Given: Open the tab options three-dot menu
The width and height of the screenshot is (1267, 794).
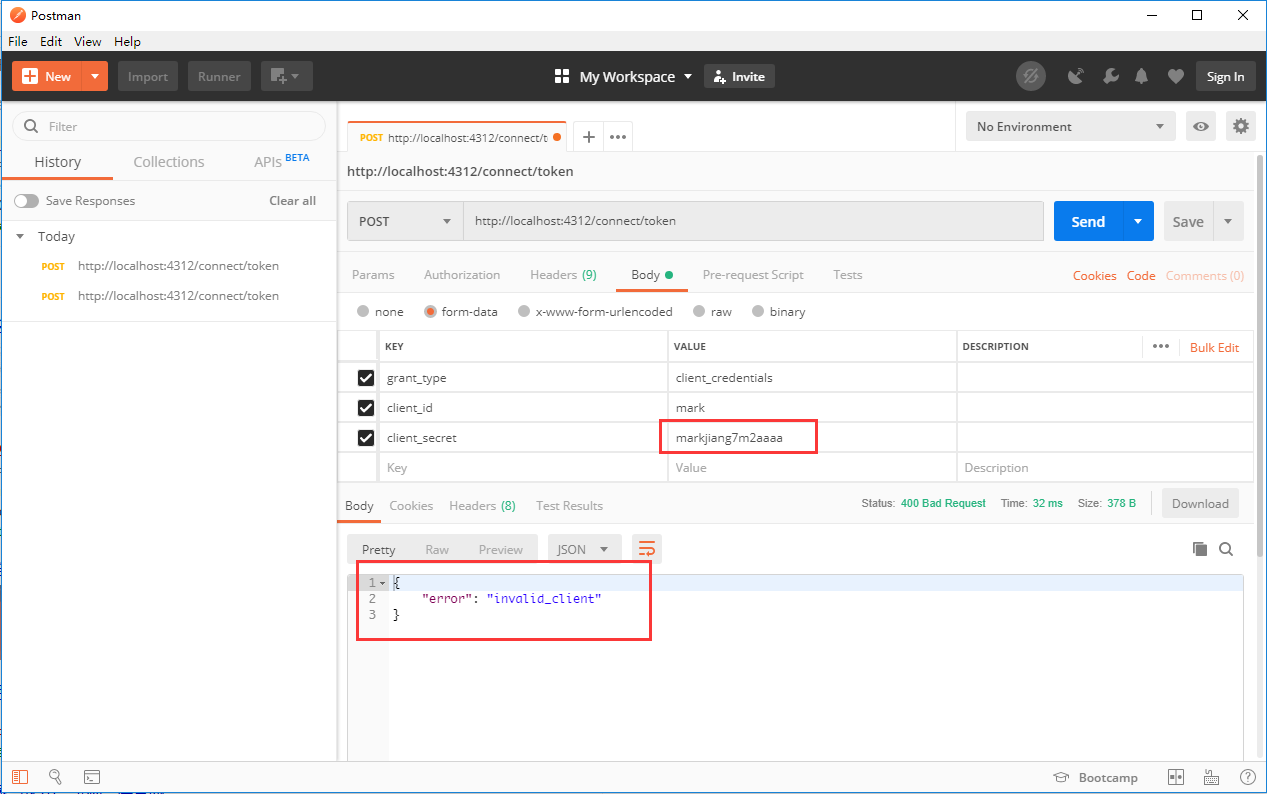Looking at the screenshot, I should (x=618, y=137).
